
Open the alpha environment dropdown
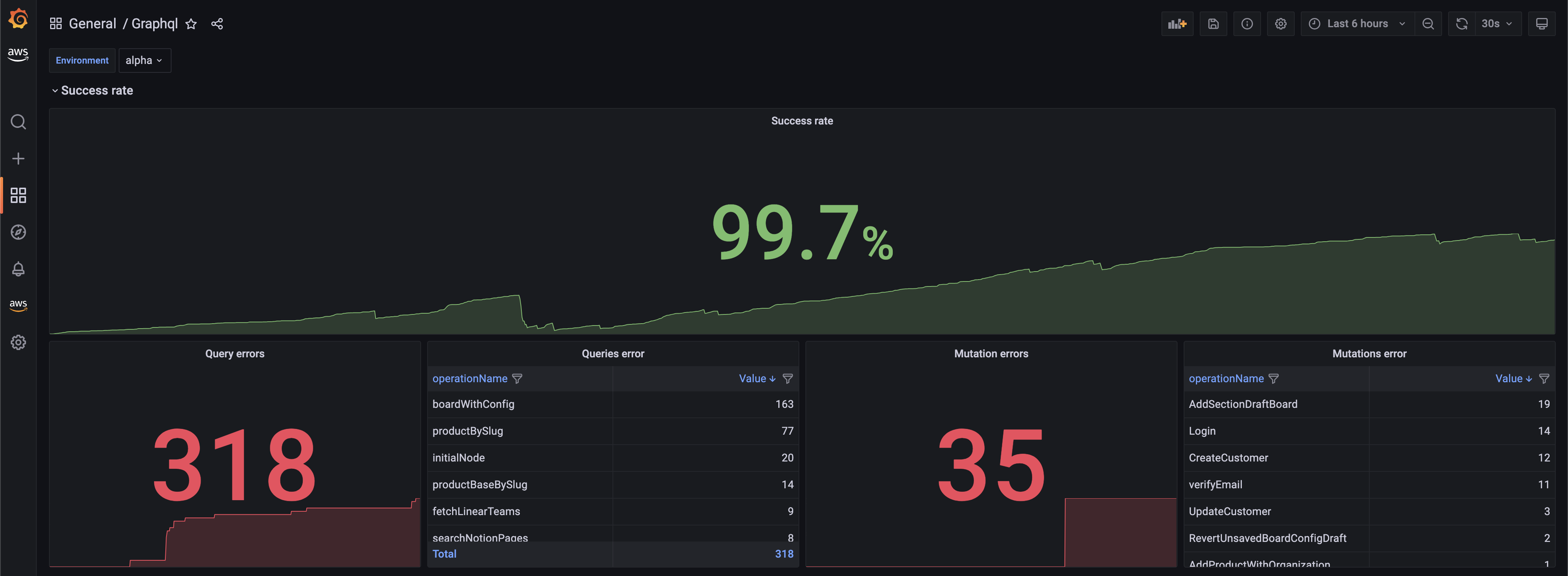tap(144, 60)
